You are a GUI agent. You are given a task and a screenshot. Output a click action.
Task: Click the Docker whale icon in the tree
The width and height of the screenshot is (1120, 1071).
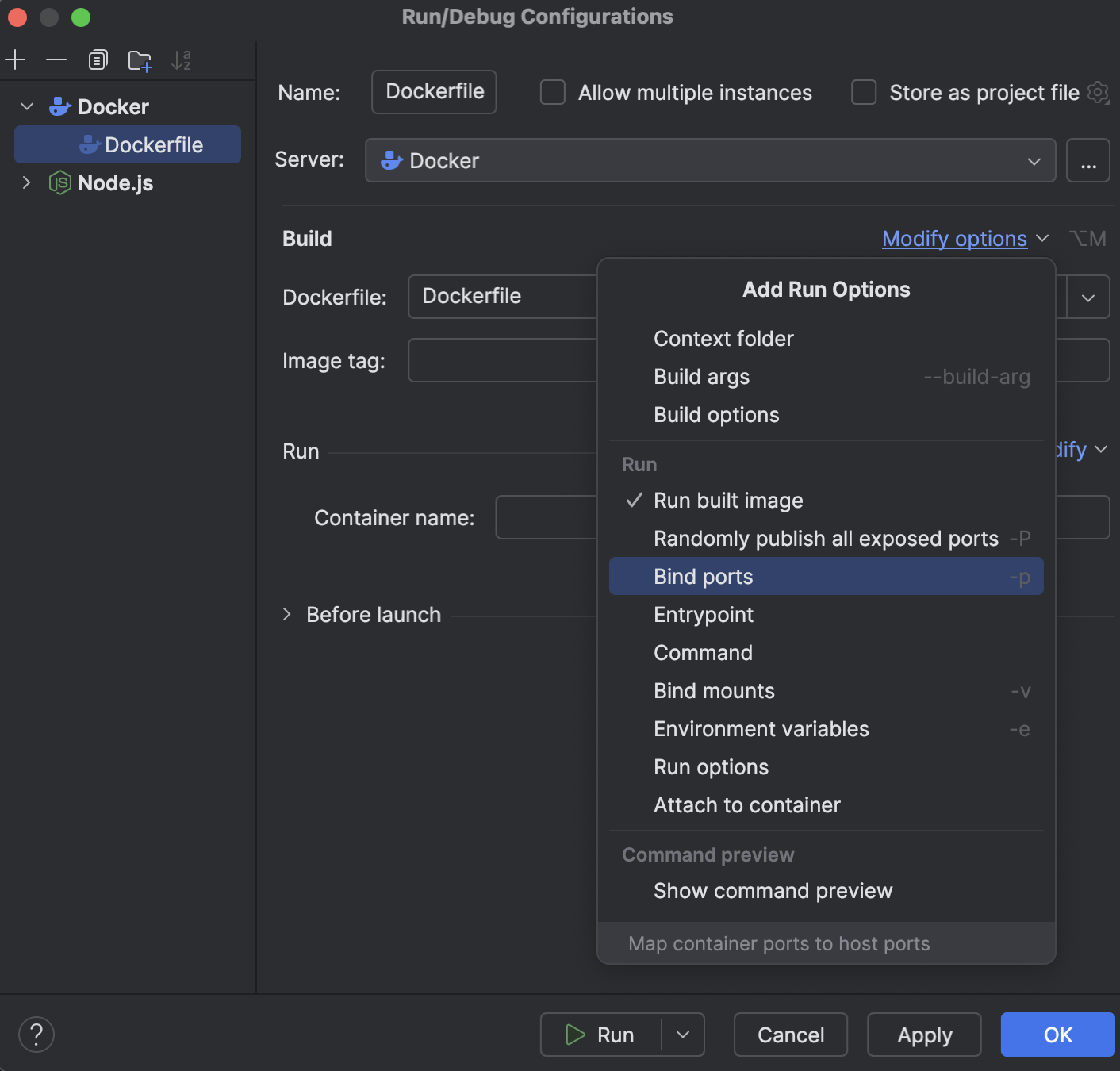tap(60, 106)
